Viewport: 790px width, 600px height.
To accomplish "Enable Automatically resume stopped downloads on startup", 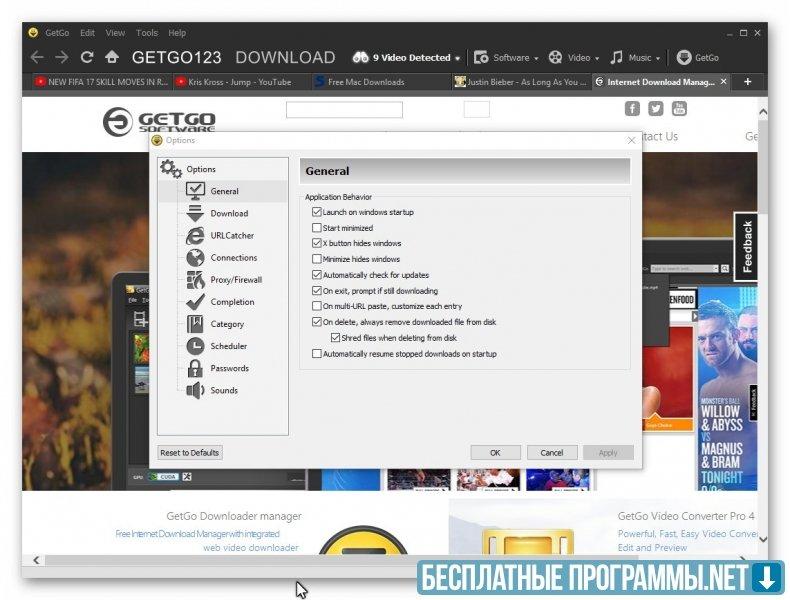I will coord(316,354).
